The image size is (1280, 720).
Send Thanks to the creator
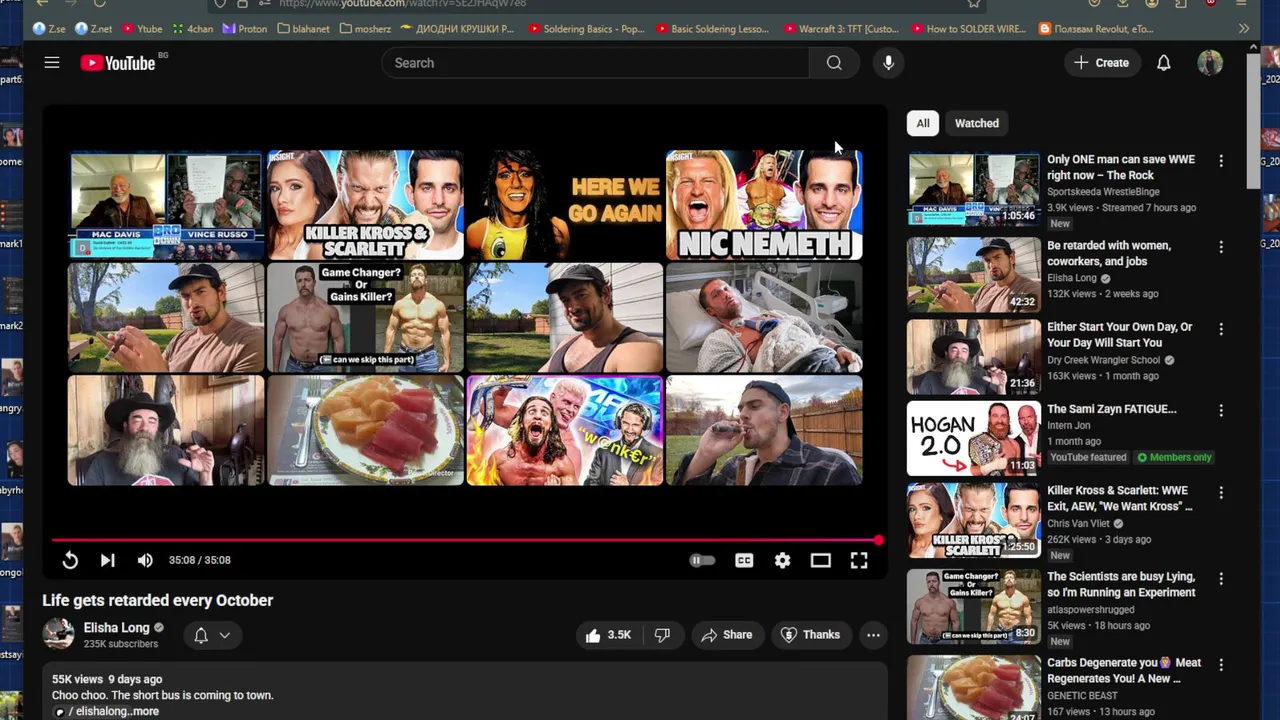(810, 635)
